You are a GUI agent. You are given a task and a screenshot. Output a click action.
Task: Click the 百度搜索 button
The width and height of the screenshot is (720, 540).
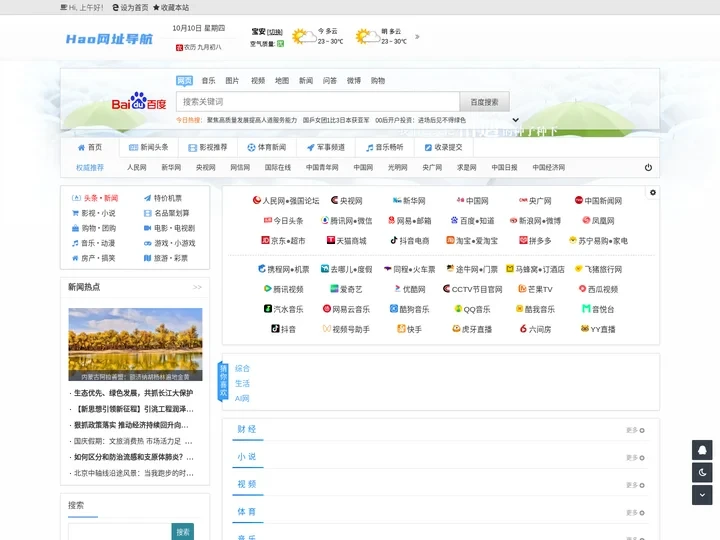(x=484, y=102)
